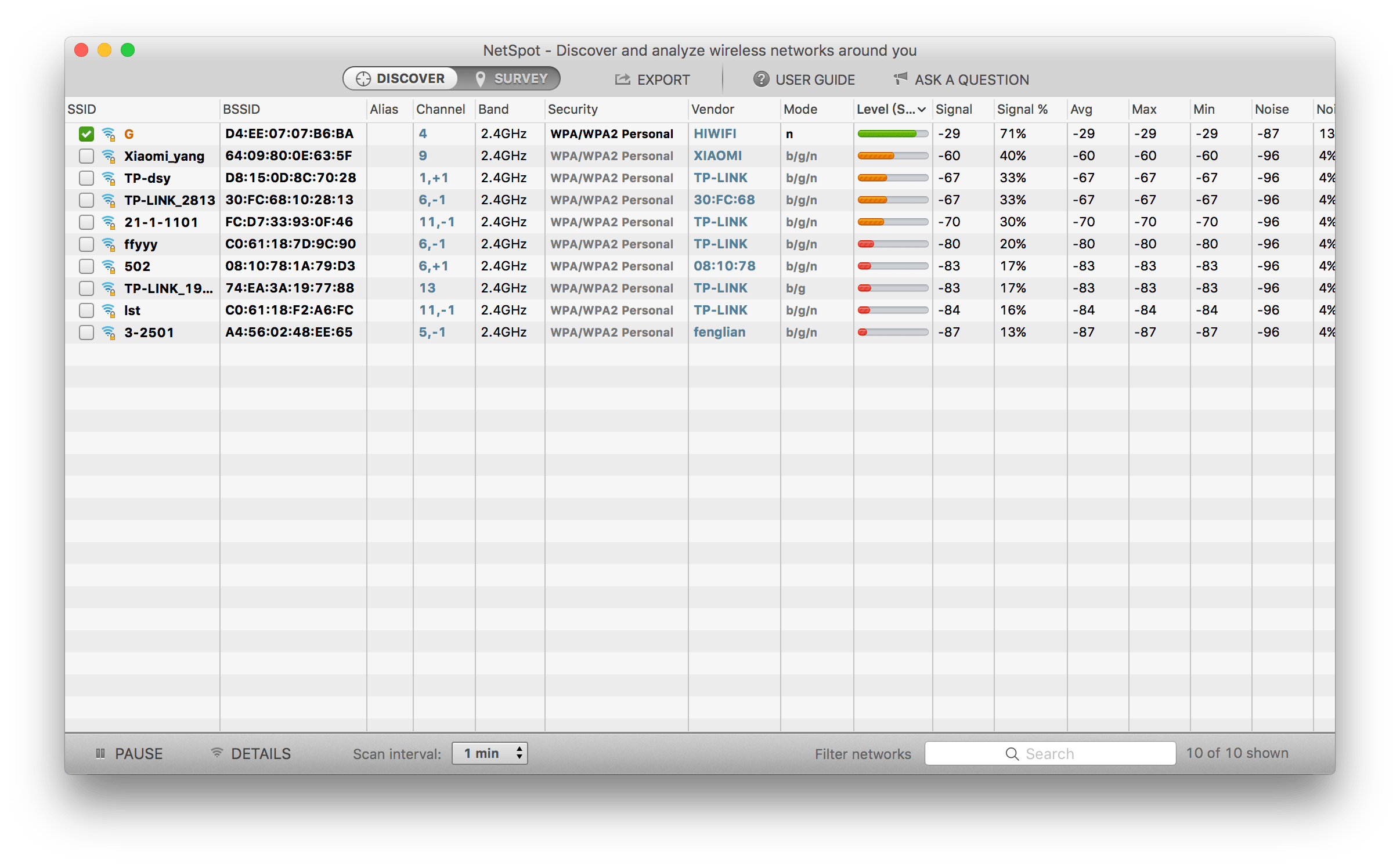Click the Wi-Fi icon beside Xiaomi_yang
The width and height of the screenshot is (1400, 867).
[x=109, y=156]
